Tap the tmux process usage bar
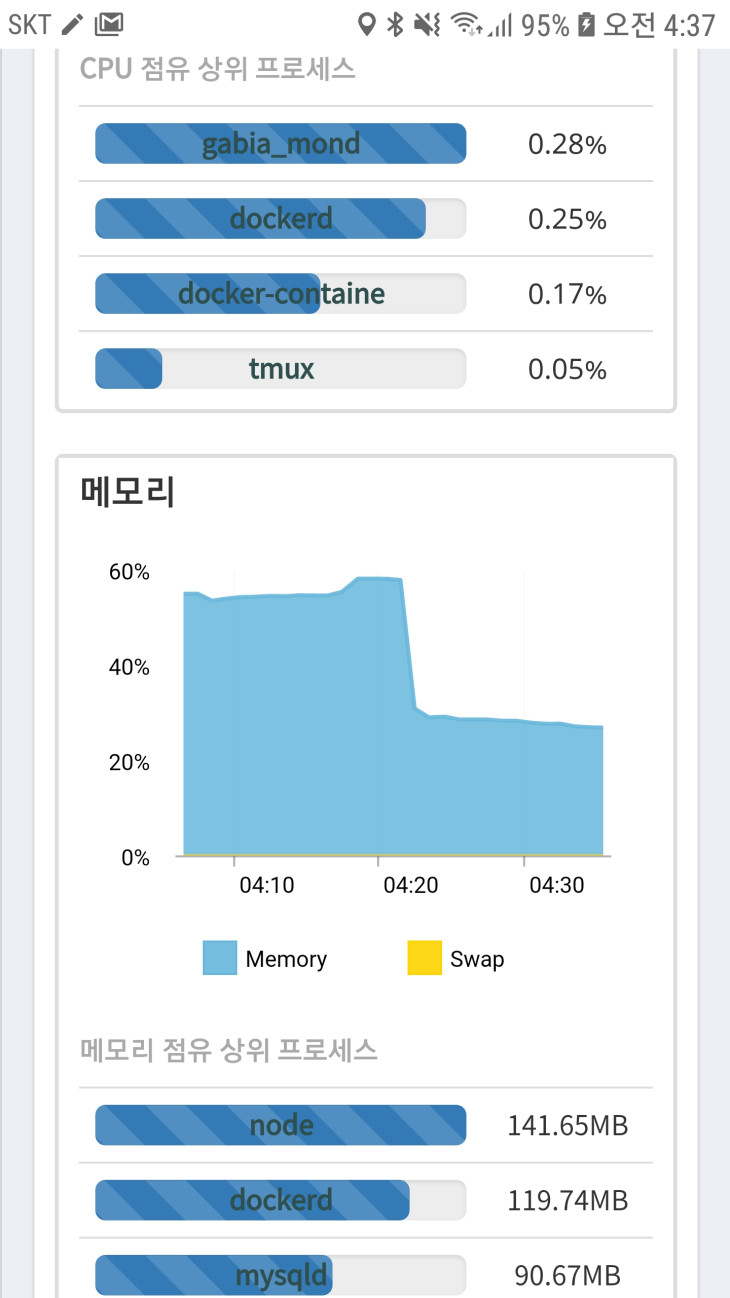The image size is (730, 1298). 281,369
